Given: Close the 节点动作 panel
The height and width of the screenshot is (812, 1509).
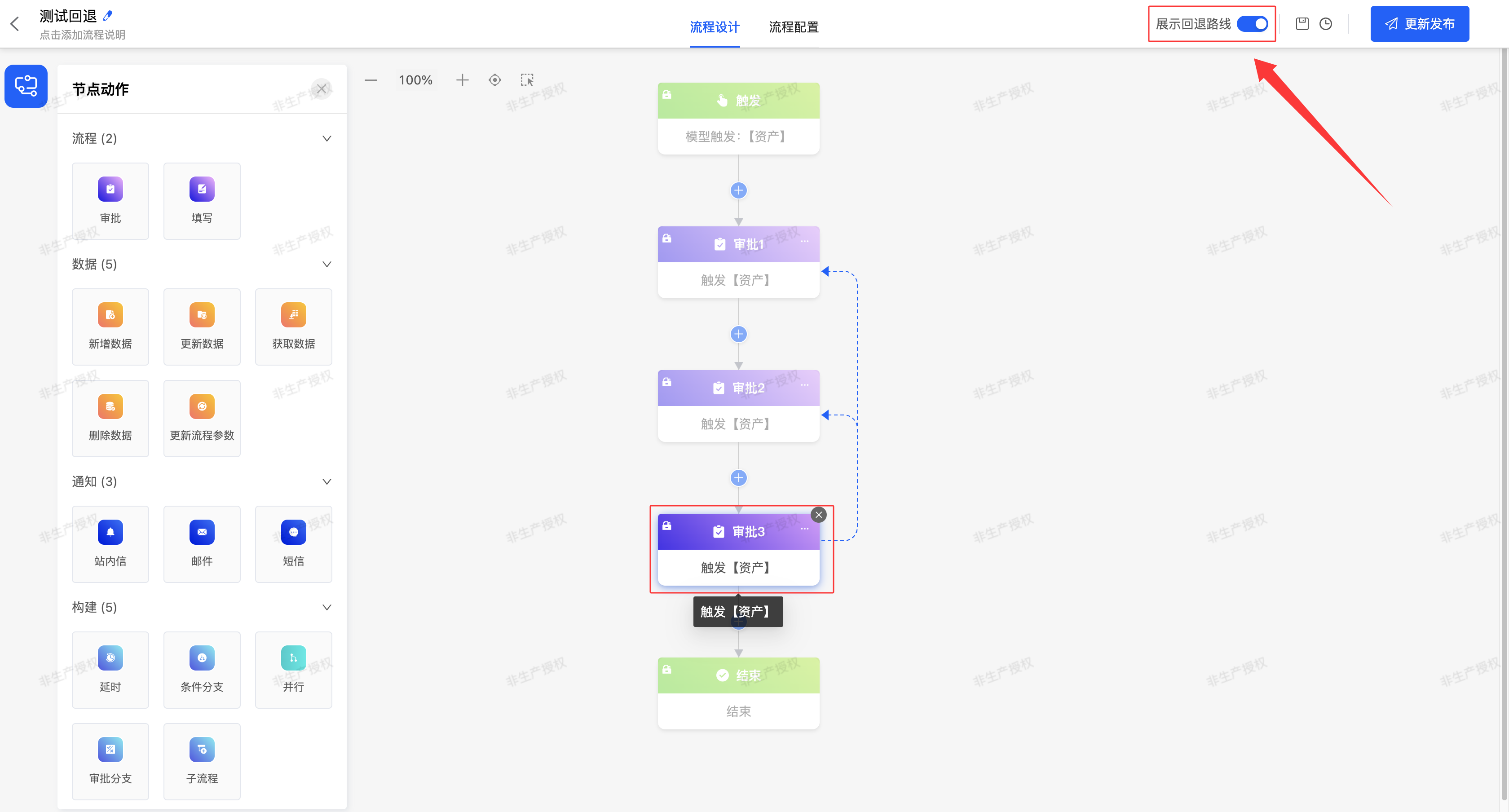Looking at the screenshot, I should [x=322, y=89].
